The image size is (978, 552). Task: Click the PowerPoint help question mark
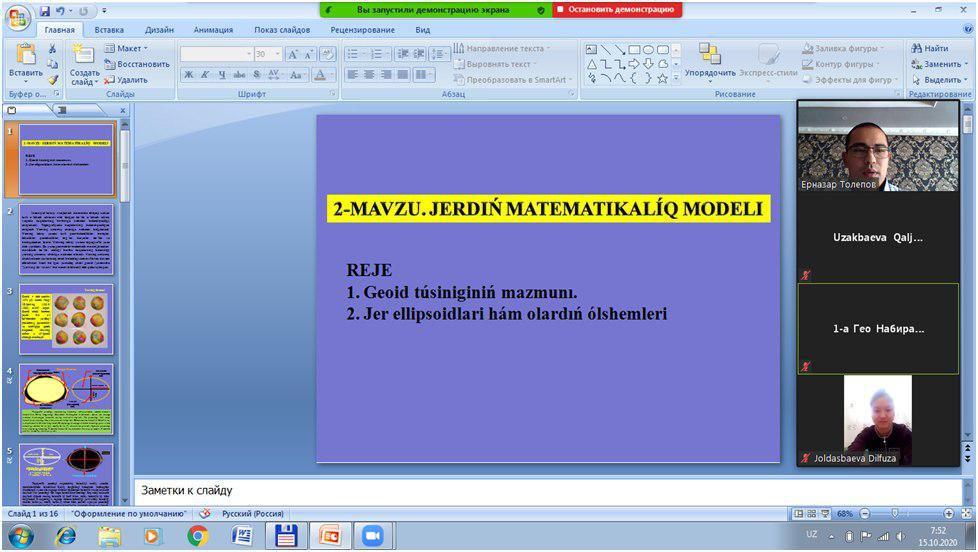click(965, 30)
